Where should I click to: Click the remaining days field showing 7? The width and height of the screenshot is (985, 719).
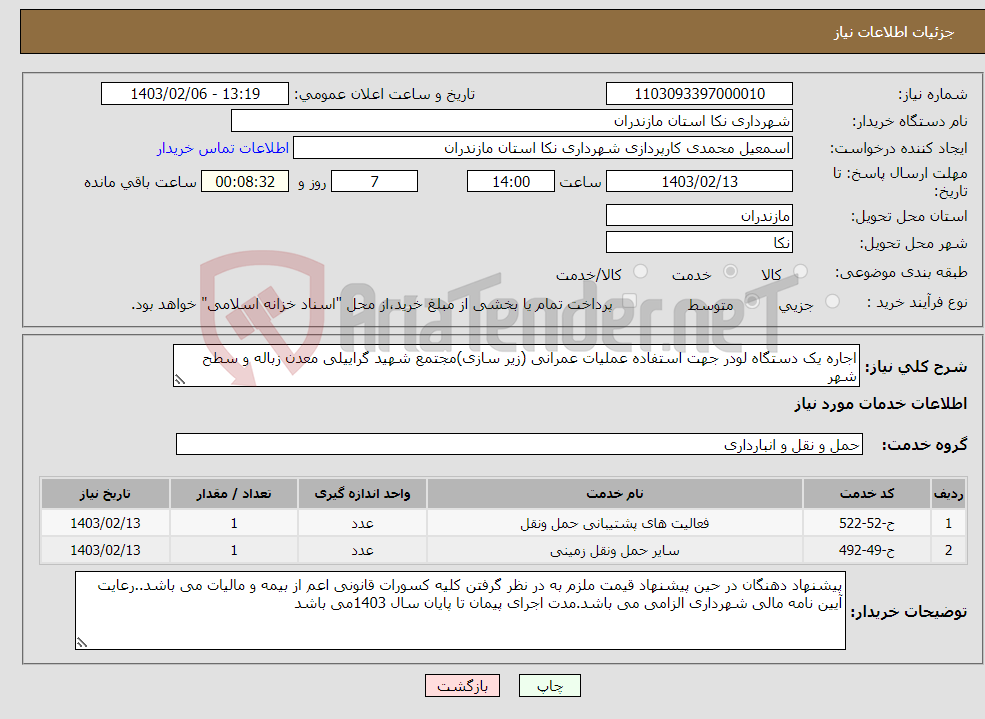point(374,181)
